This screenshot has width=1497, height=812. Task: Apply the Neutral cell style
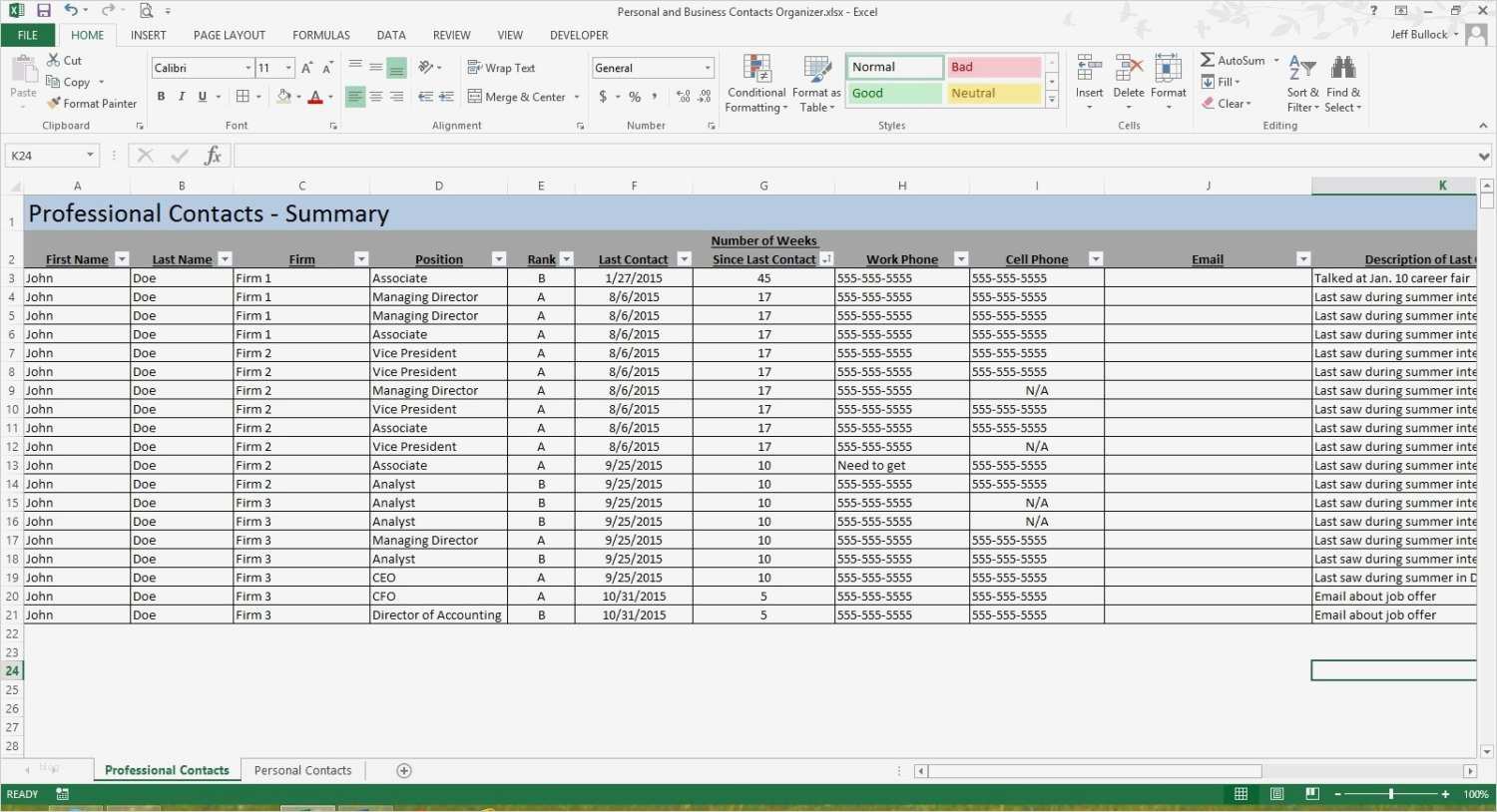click(994, 94)
